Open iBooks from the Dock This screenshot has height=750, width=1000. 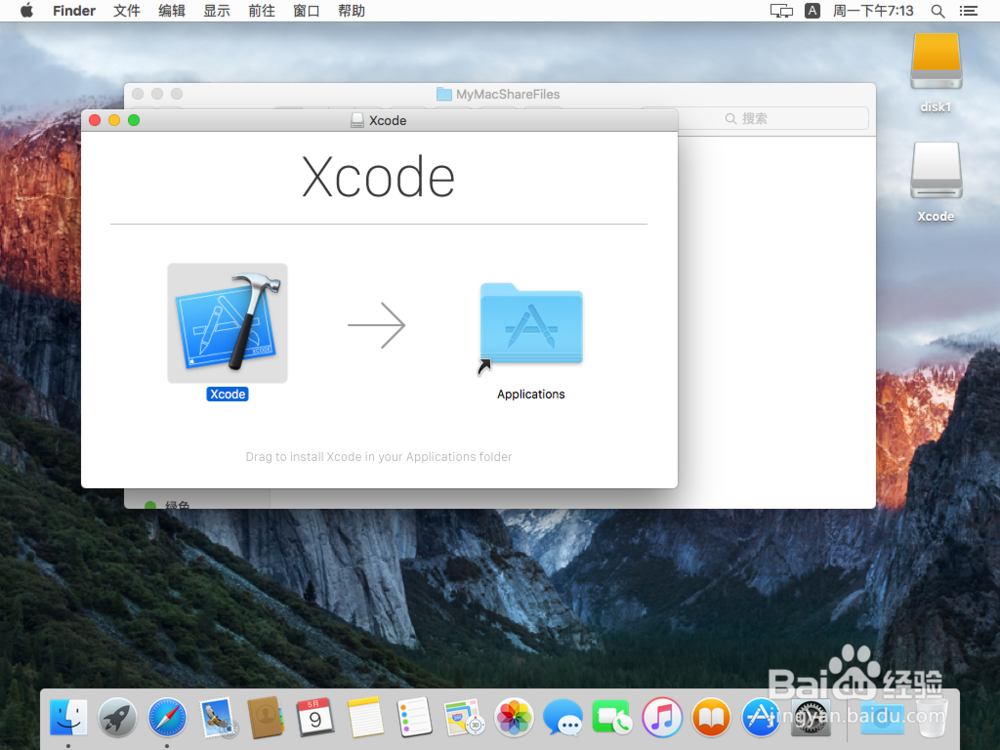(711, 717)
